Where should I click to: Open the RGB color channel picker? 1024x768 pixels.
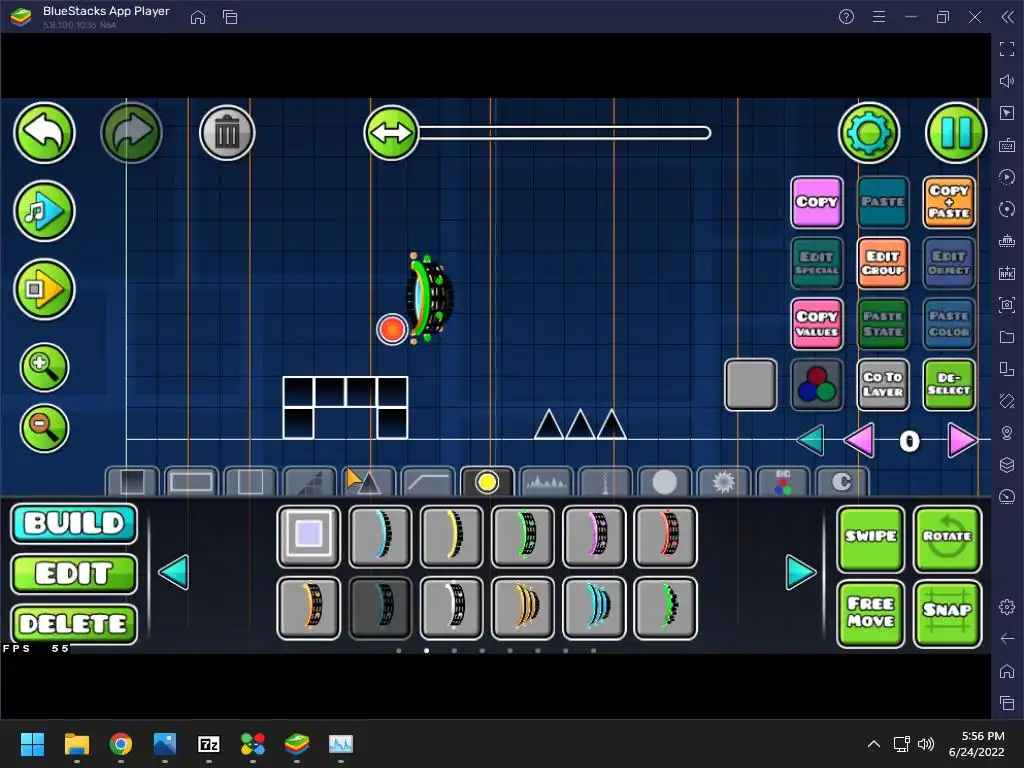816,385
